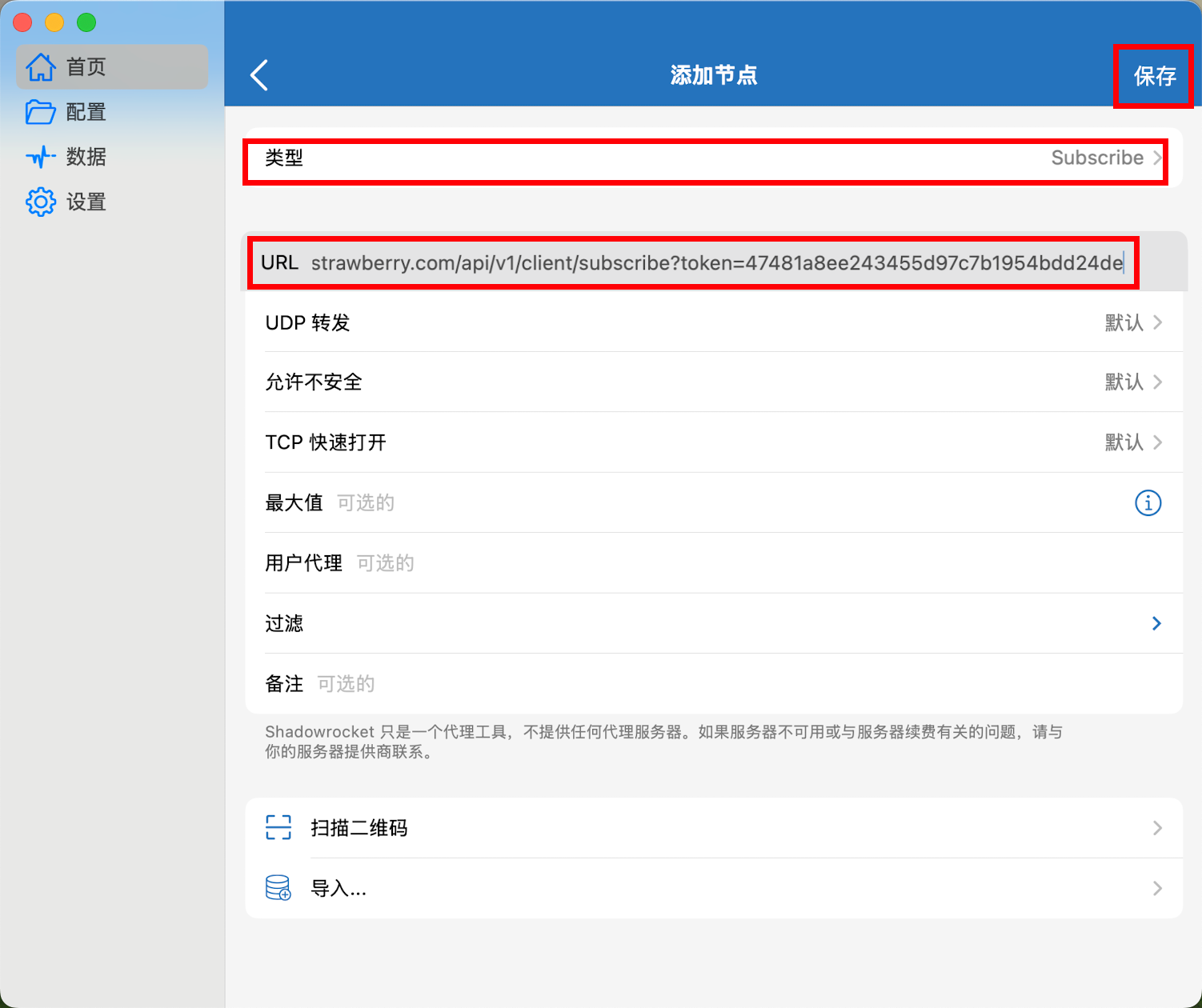Click the URL input field
This screenshot has width=1202, height=1008.
717,262
